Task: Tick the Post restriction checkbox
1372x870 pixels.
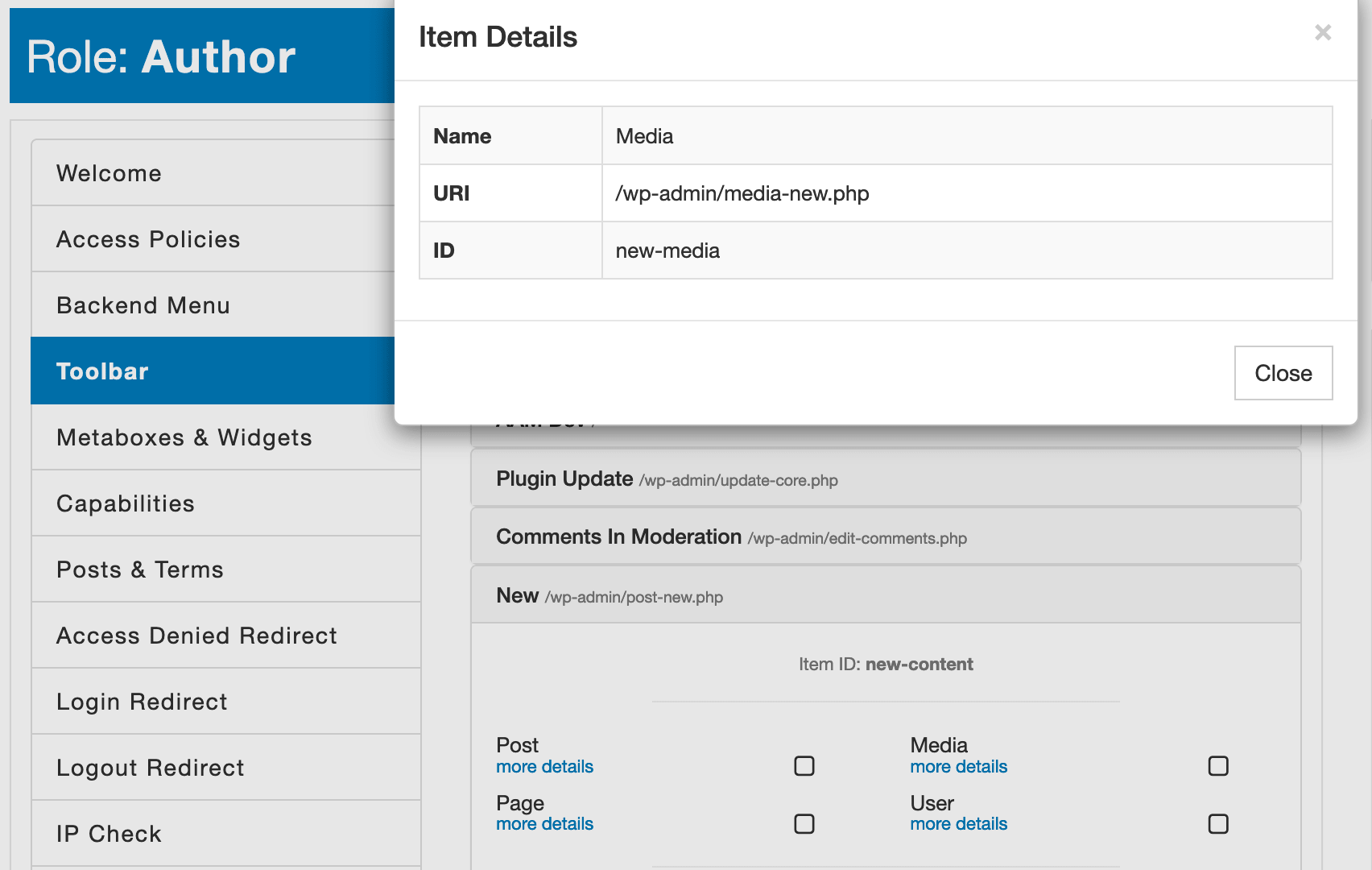Action: [x=804, y=765]
